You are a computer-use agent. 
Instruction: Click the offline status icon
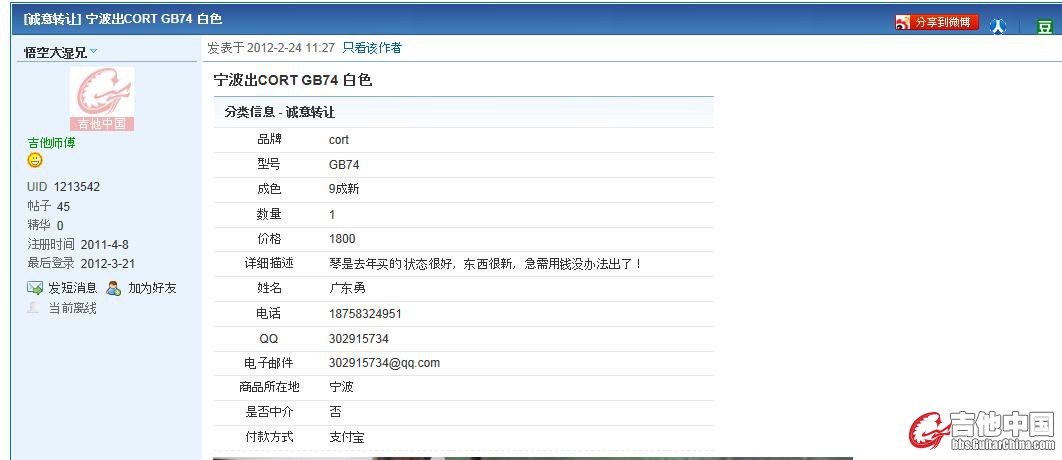tap(33, 308)
